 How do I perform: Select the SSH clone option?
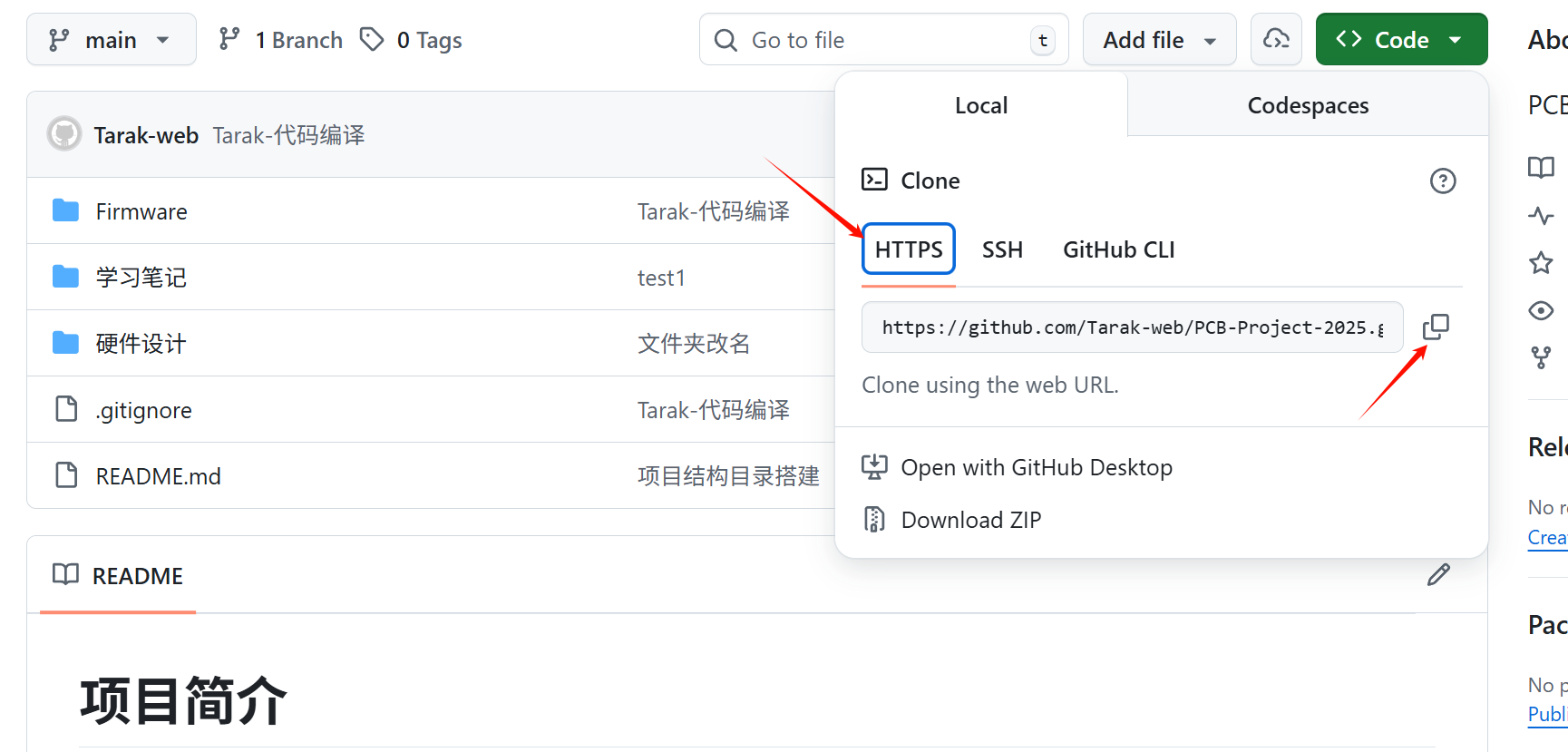(1002, 249)
